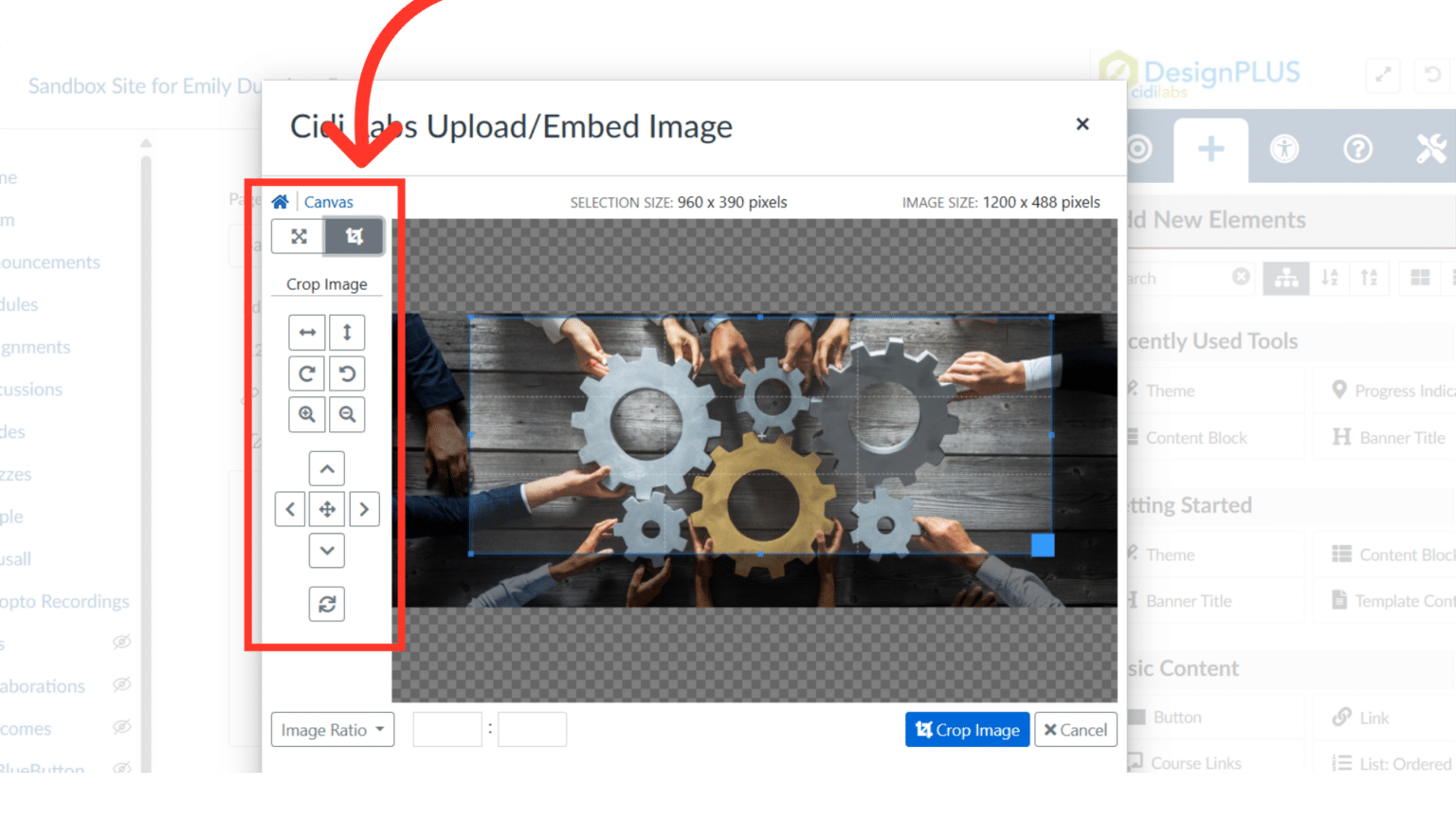The width and height of the screenshot is (1456, 819).
Task: Select the crop tool in the Canvas toolbar
Action: point(354,236)
